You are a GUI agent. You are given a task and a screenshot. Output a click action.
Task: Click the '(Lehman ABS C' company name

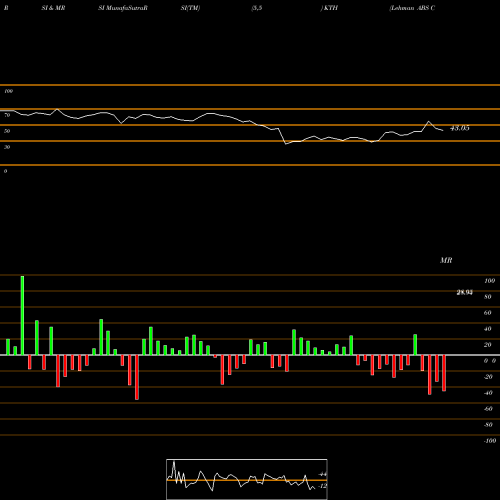(x=412, y=8)
